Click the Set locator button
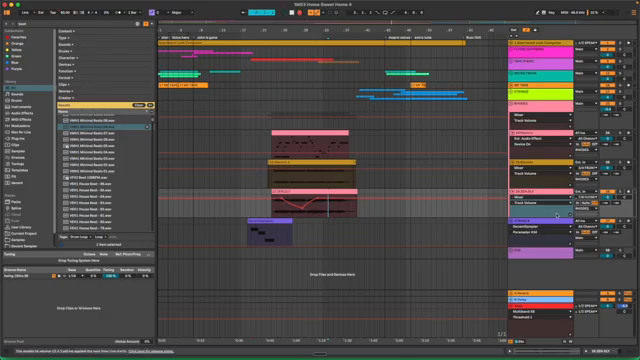The image size is (640, 360). pyautogui.click(x=513, y=30)
